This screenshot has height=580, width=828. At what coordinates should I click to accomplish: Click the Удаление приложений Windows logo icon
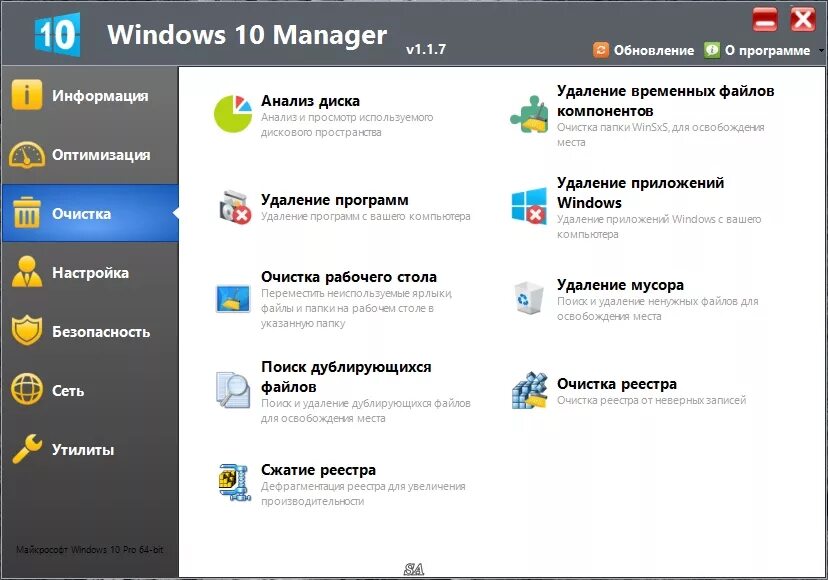point(529,206)
